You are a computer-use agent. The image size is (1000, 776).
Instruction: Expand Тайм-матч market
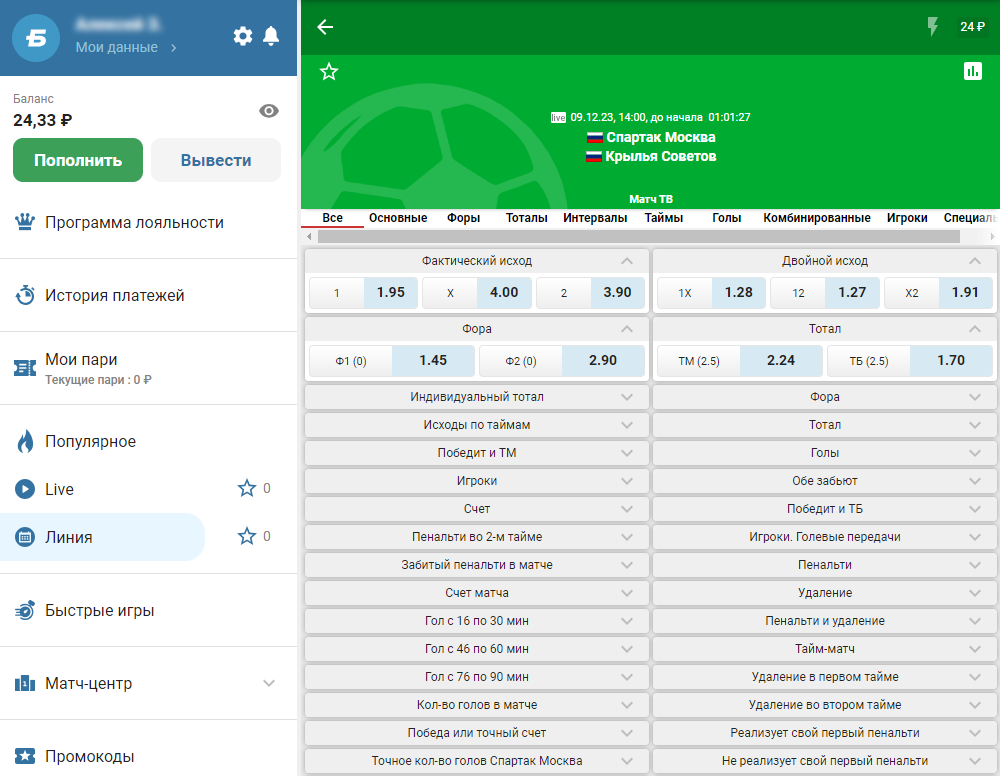(825, 649)
